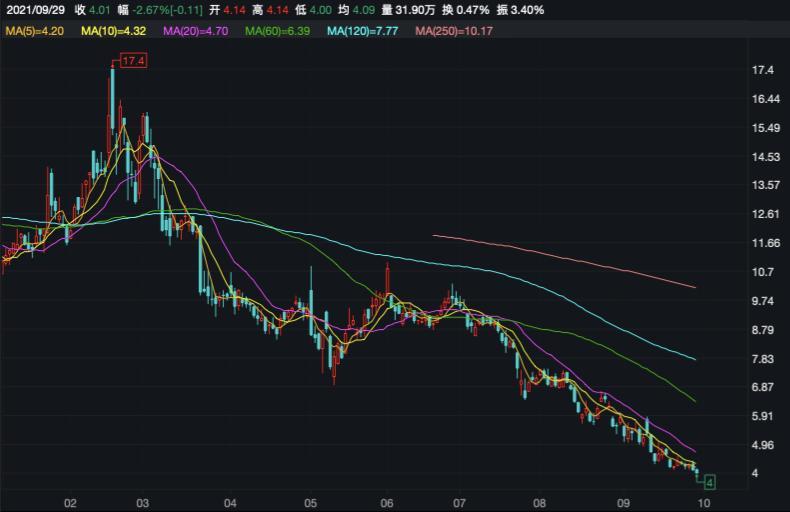790x512 pixels.
Task: Click the green 4 low price marker
Action: click(x=708, y=483)
